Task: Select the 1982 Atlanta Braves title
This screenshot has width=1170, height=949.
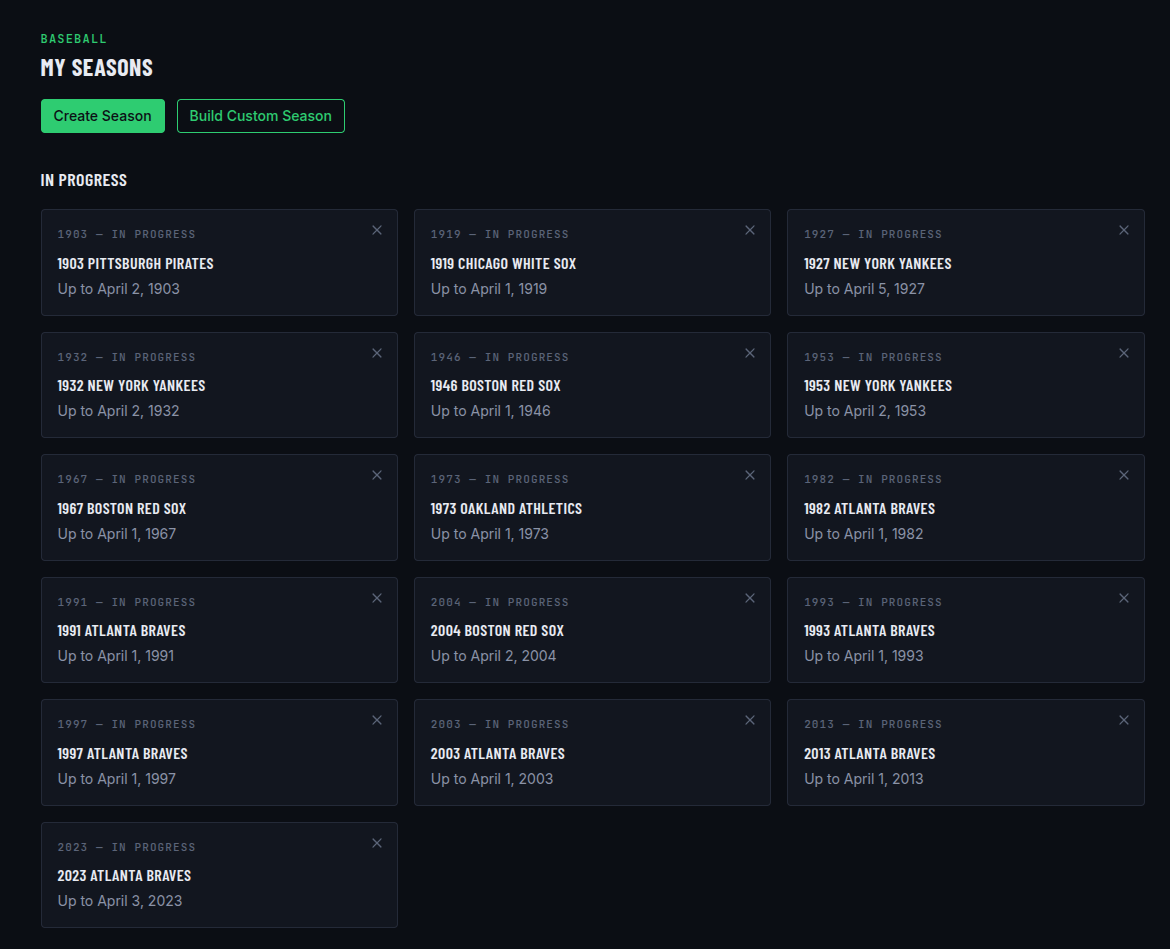Action: point(869,509)
